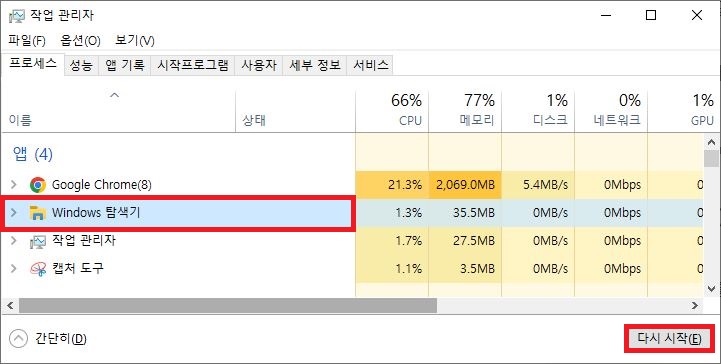
Task: Click the 캡처 도구 scissors icon
Action: [x=38, y=268]
